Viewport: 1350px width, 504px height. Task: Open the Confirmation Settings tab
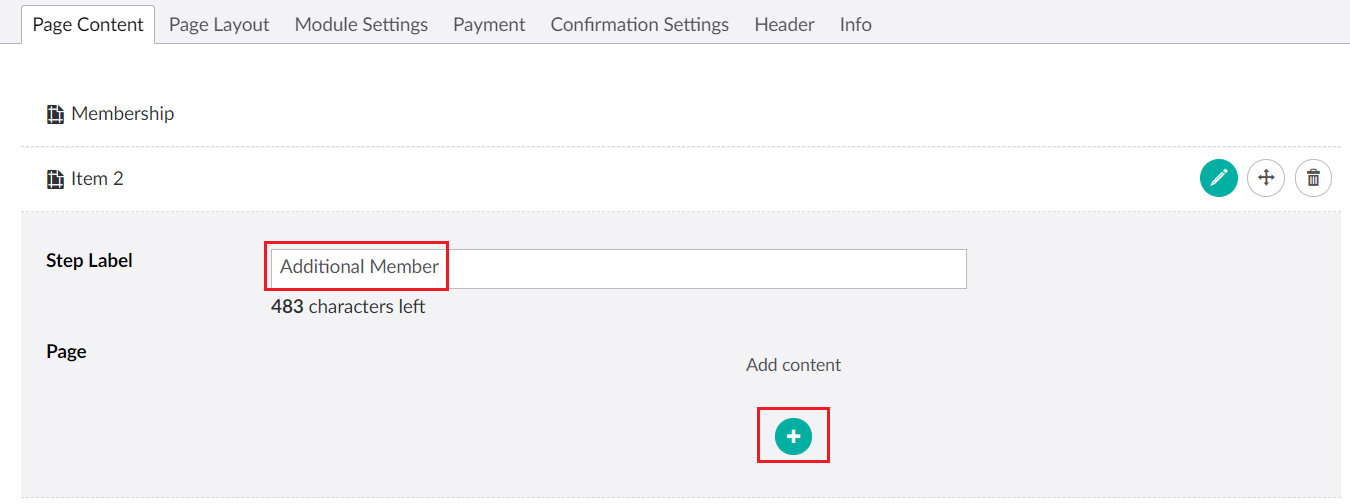click(639, 25)
